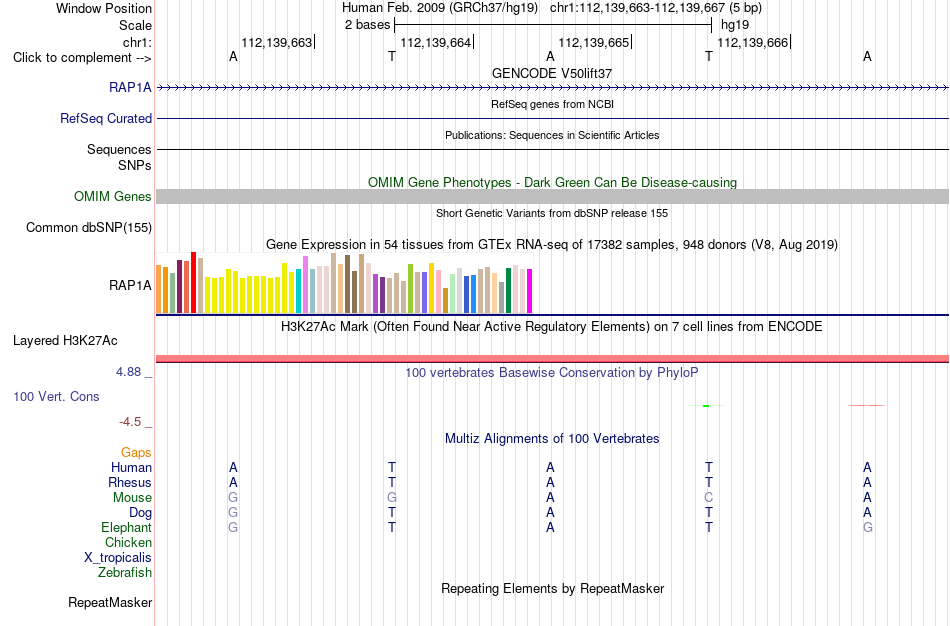Click the hg19 label beside scale bar
950x626 pixels.
click(735, 25)
